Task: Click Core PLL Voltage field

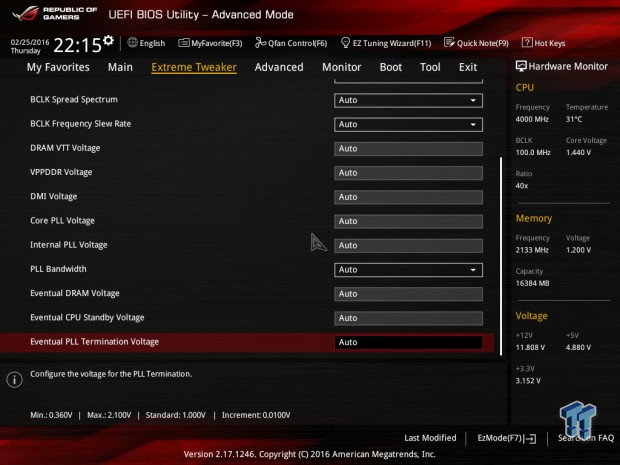Action: pos(408,221)
